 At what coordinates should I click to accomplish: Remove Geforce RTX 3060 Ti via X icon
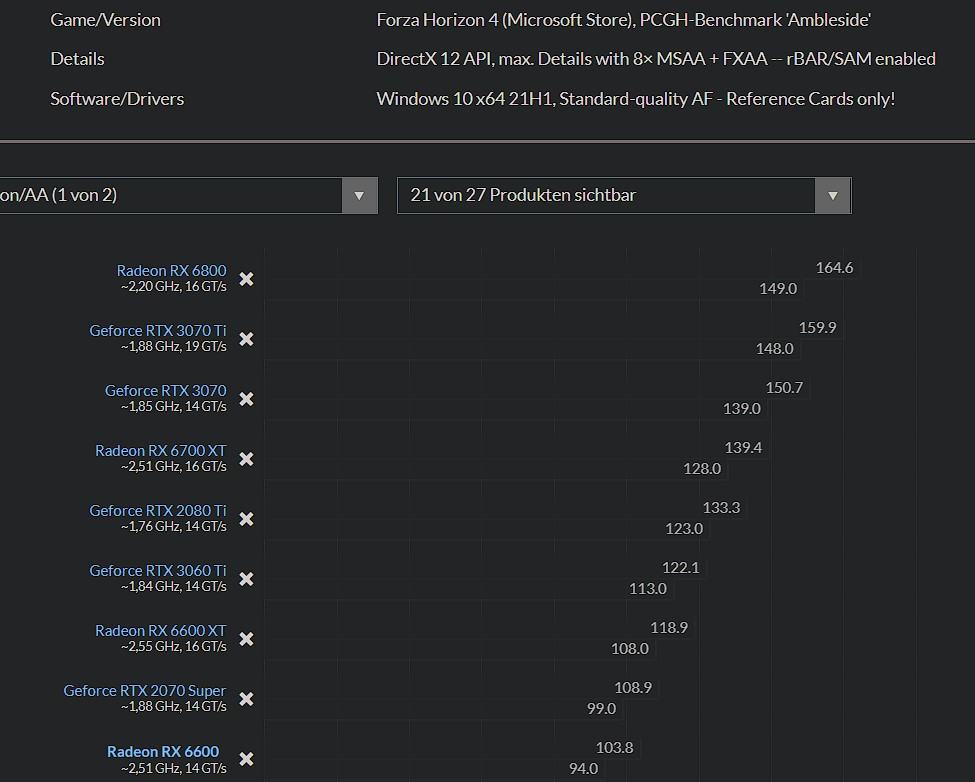click(246, 579)
